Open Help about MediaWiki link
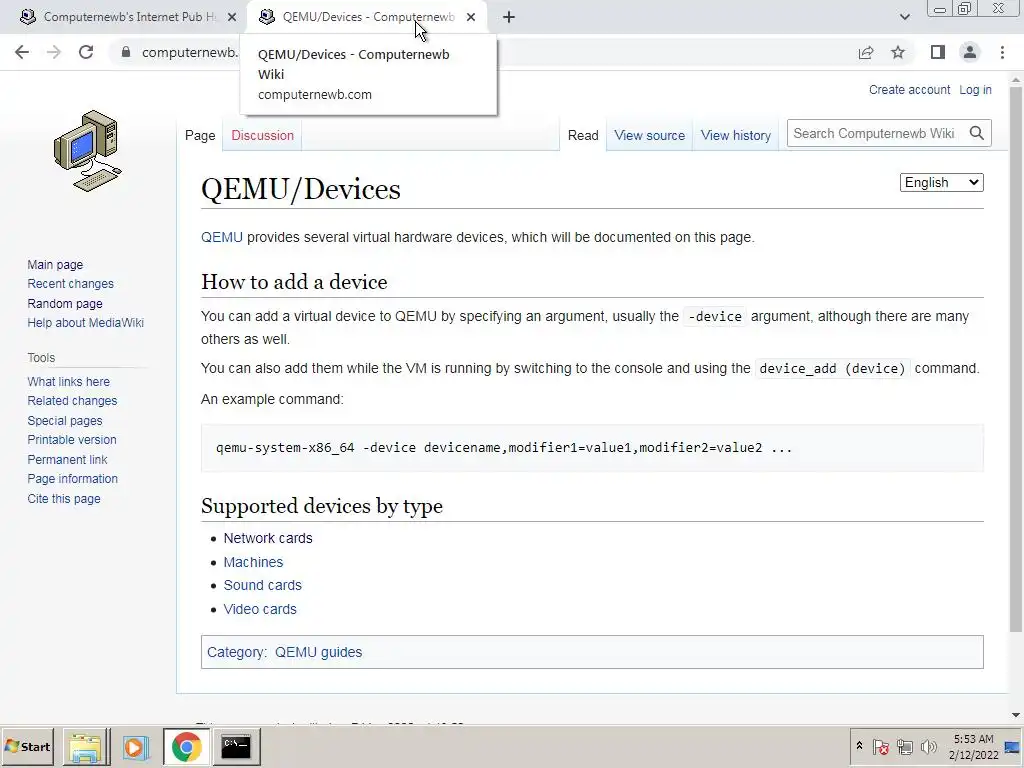1024x768 pixels. (86, 323)
